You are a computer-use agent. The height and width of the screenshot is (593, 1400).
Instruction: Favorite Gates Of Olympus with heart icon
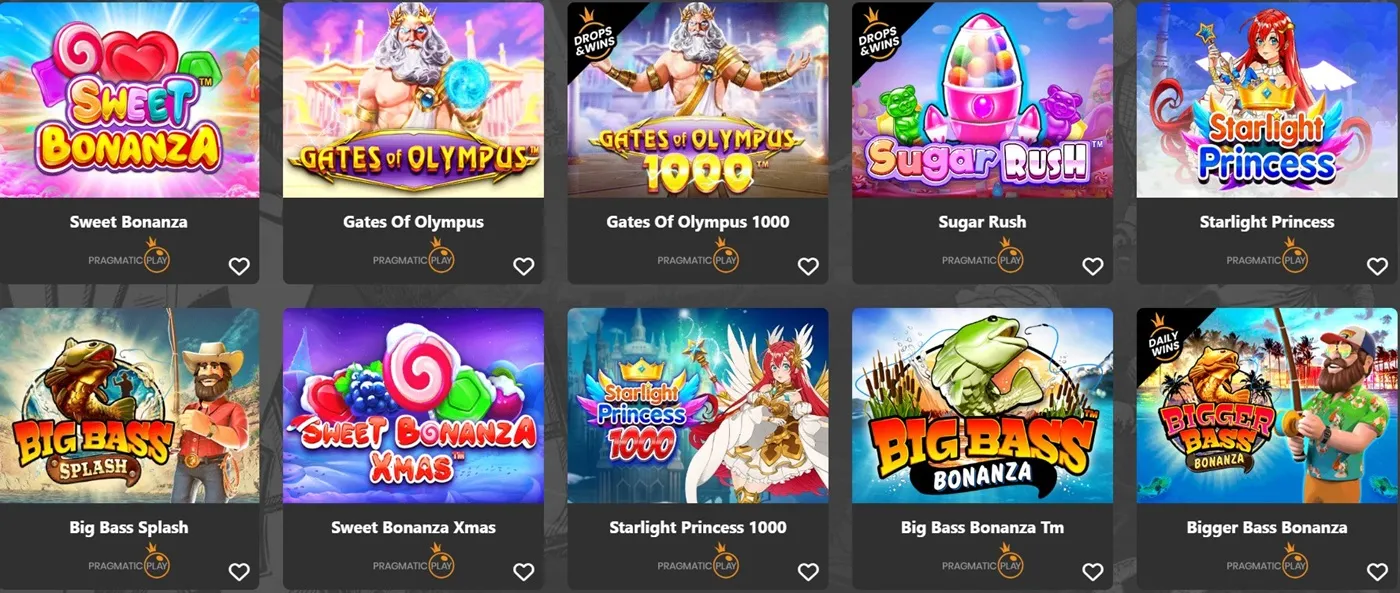pos(524,266)
